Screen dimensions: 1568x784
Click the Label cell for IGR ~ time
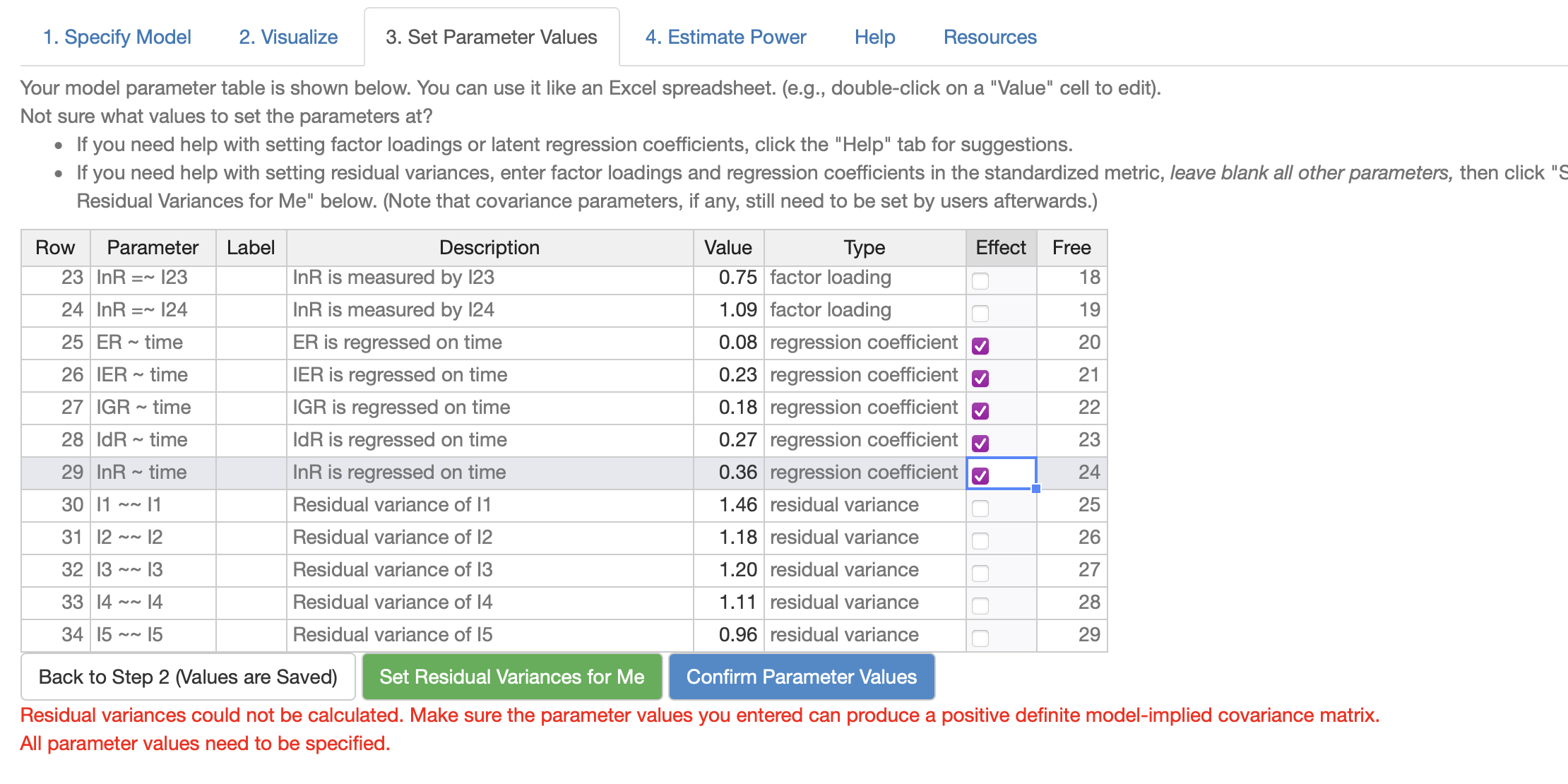pyautogui.click(x=251, y=408)
